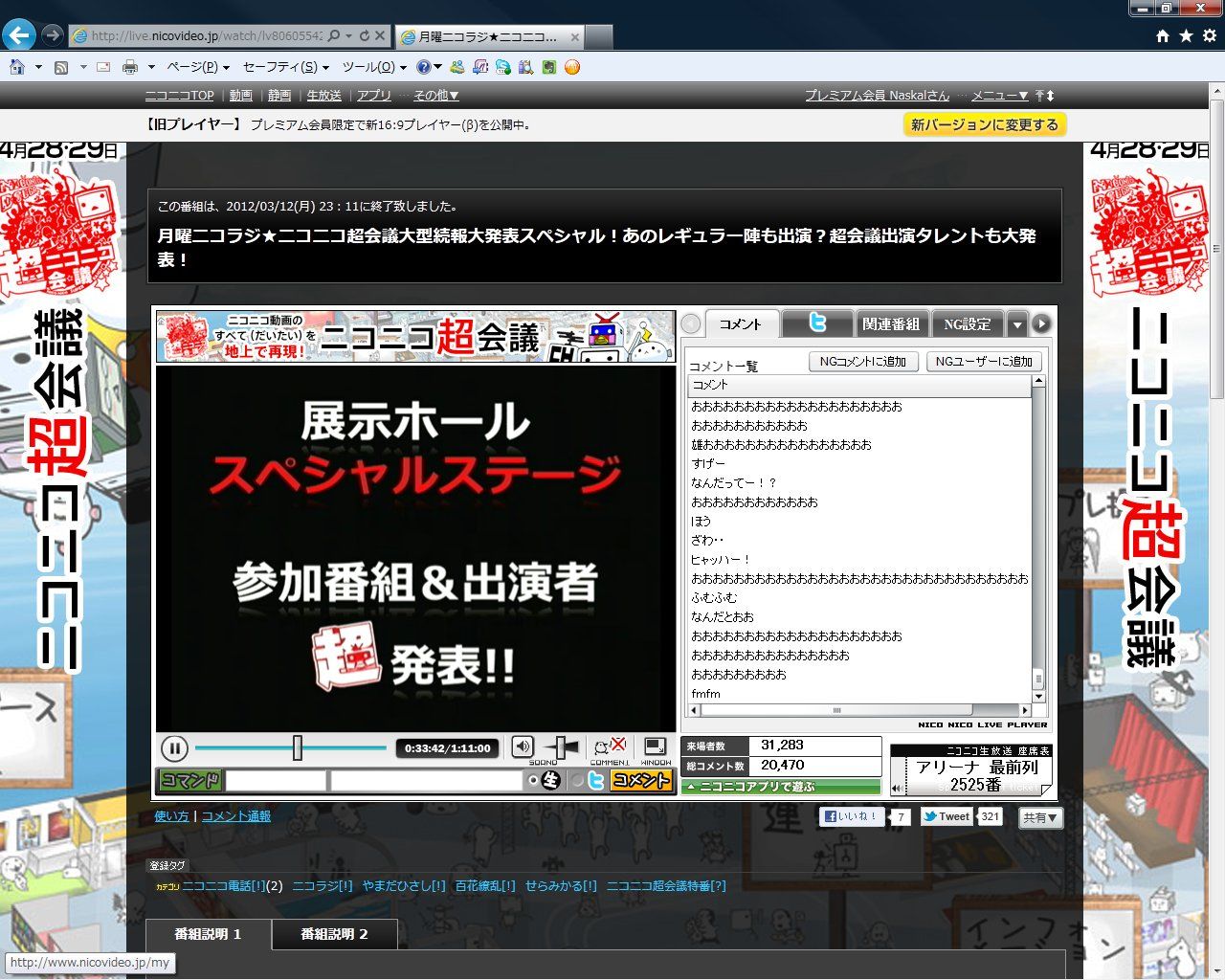
Task: Click the previous arrow left of comment tabs
Action: (x=691, y=324)
